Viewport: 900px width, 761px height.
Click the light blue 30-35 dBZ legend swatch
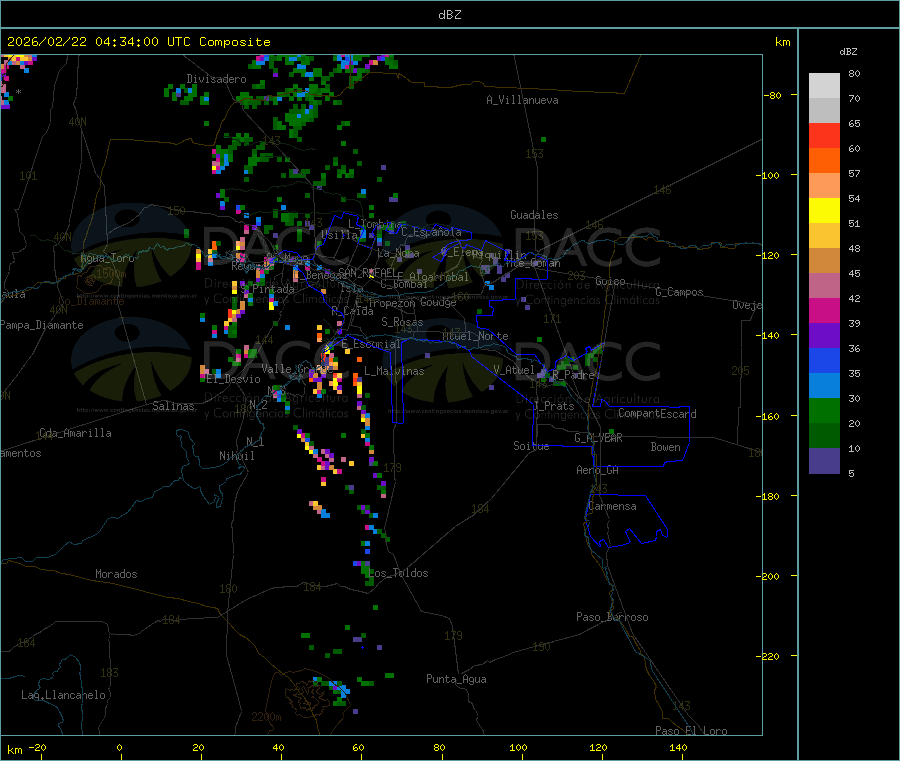(824, 386)
